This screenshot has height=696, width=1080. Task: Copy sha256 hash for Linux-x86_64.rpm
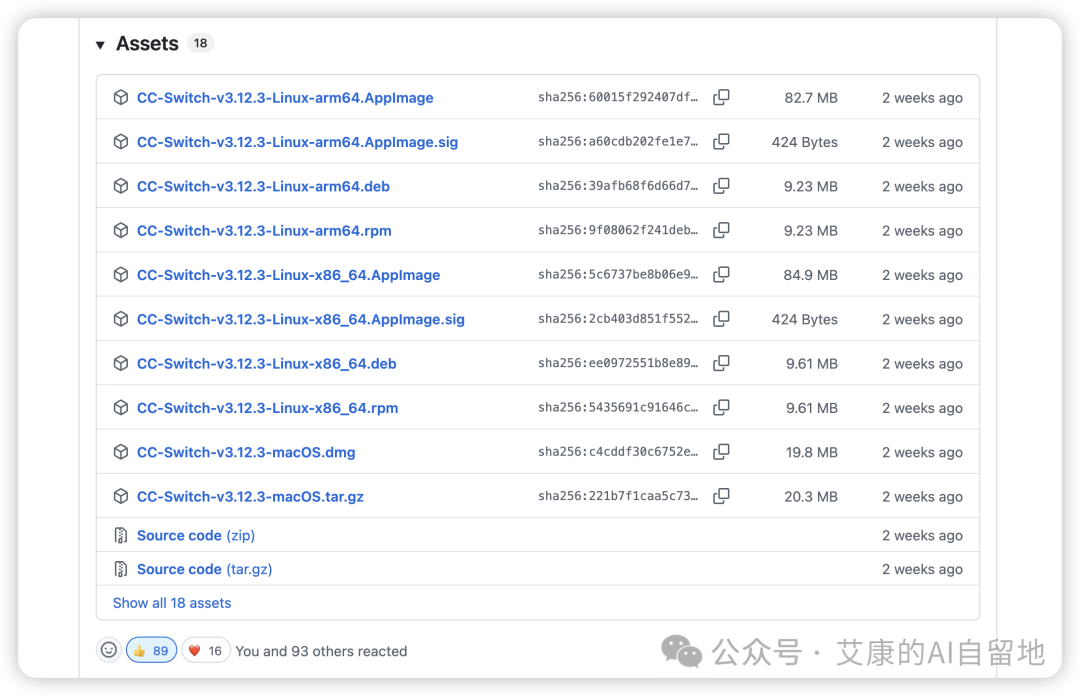[x=721, y=407]
